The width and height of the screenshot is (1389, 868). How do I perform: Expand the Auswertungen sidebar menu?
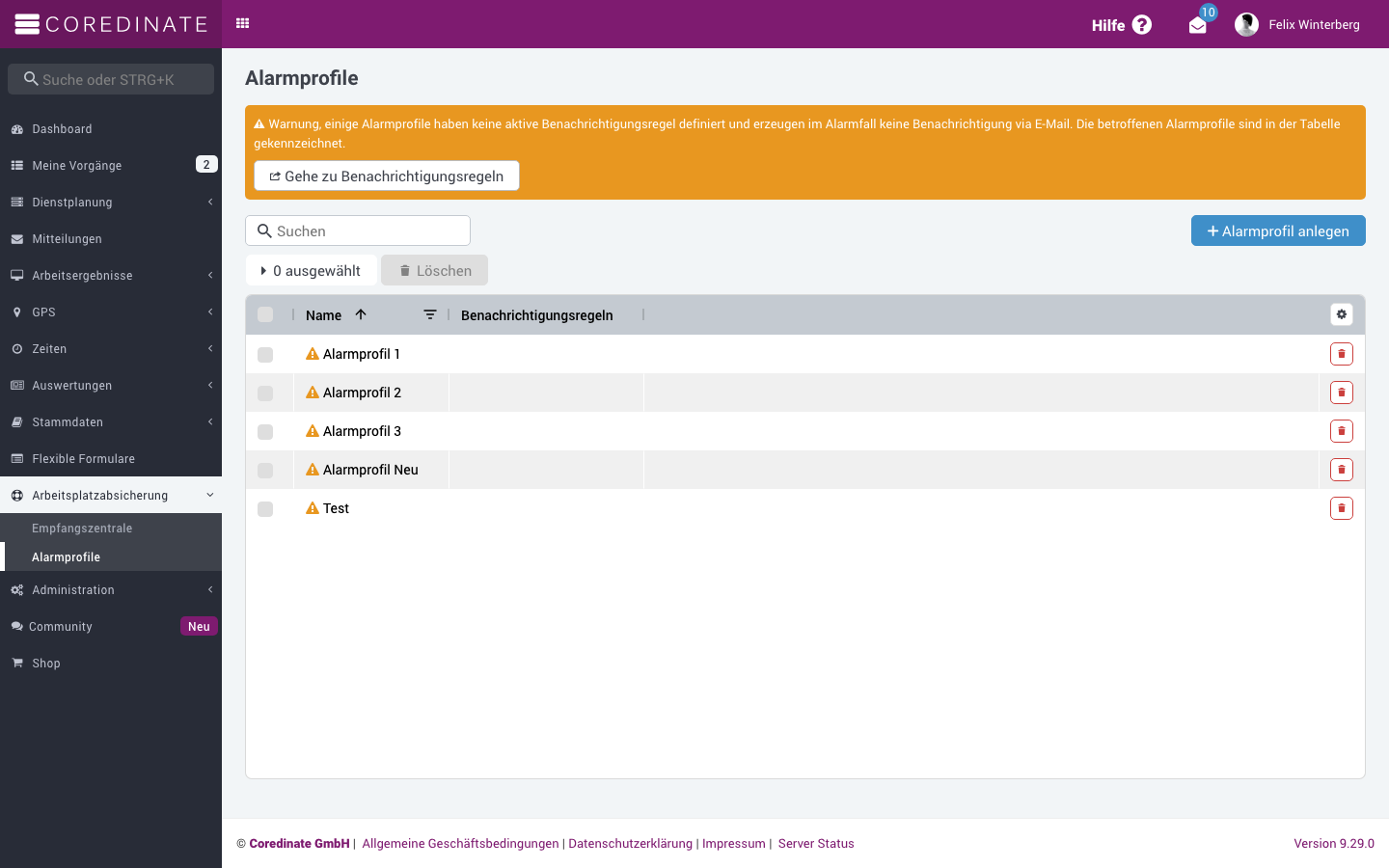click(x=111, y=385)
